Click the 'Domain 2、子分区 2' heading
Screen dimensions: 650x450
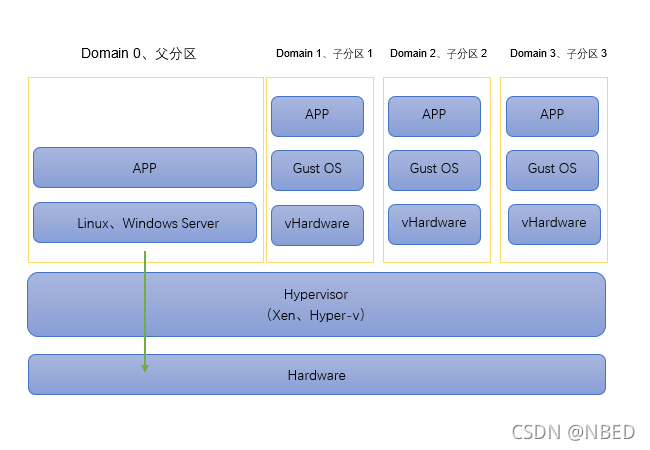pos(439,53)
